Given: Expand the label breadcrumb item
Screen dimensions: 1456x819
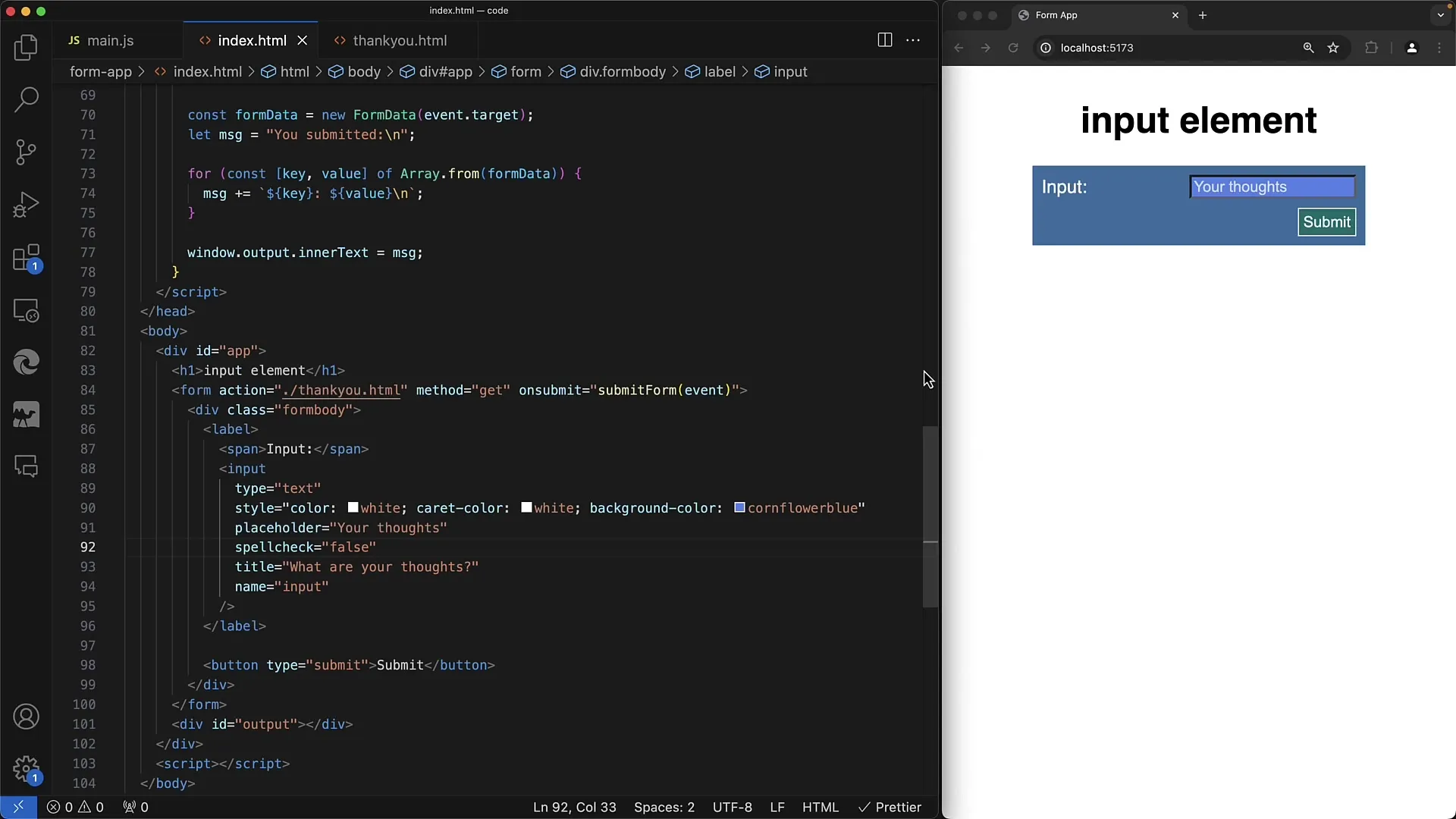Looking at the screenshot, I should 720,71.
